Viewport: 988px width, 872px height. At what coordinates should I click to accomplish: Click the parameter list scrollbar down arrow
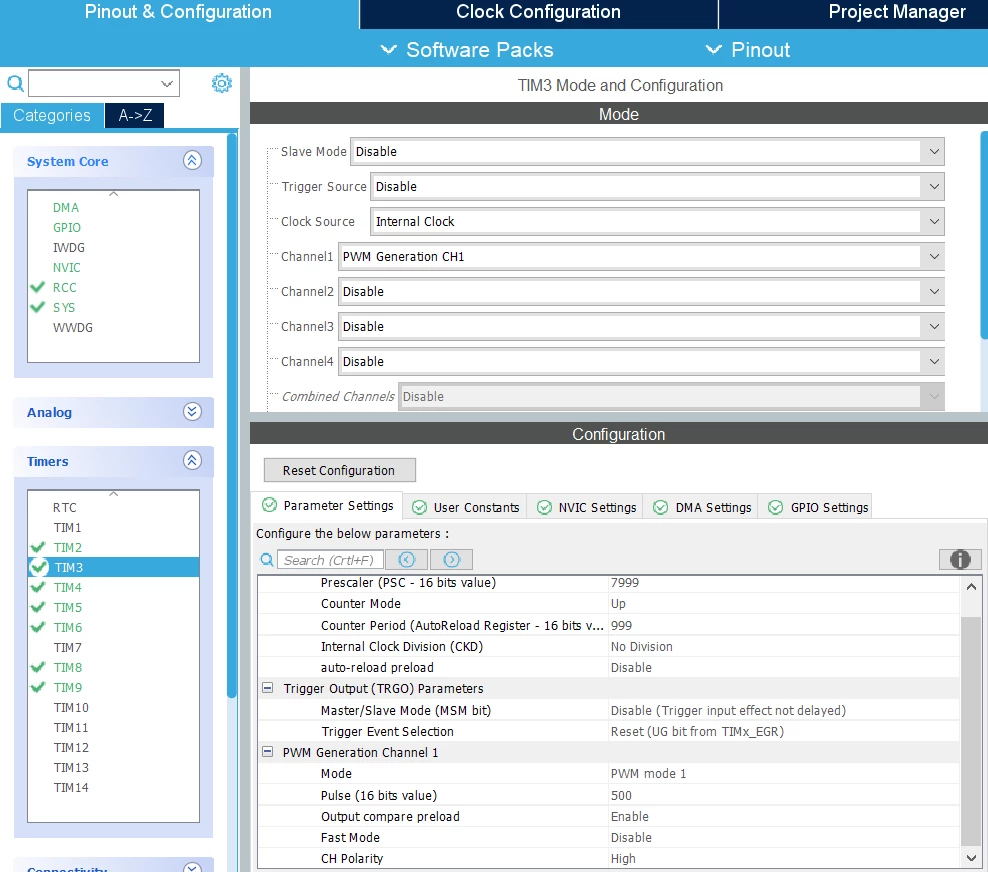pos(971,858)
